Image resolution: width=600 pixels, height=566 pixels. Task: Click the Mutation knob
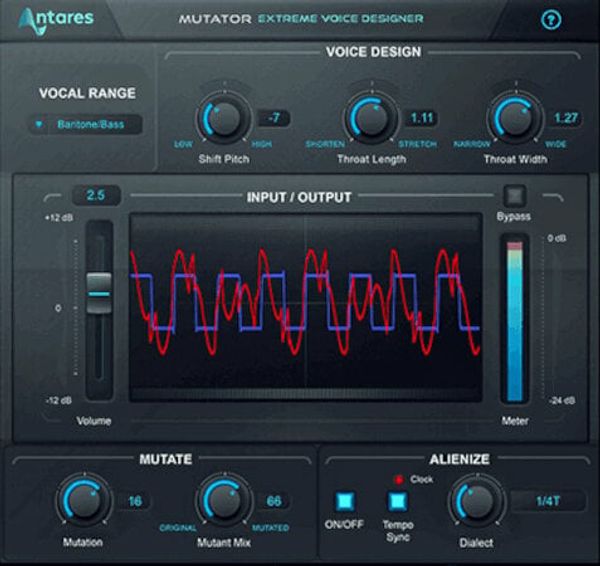[x=84, y=500]
